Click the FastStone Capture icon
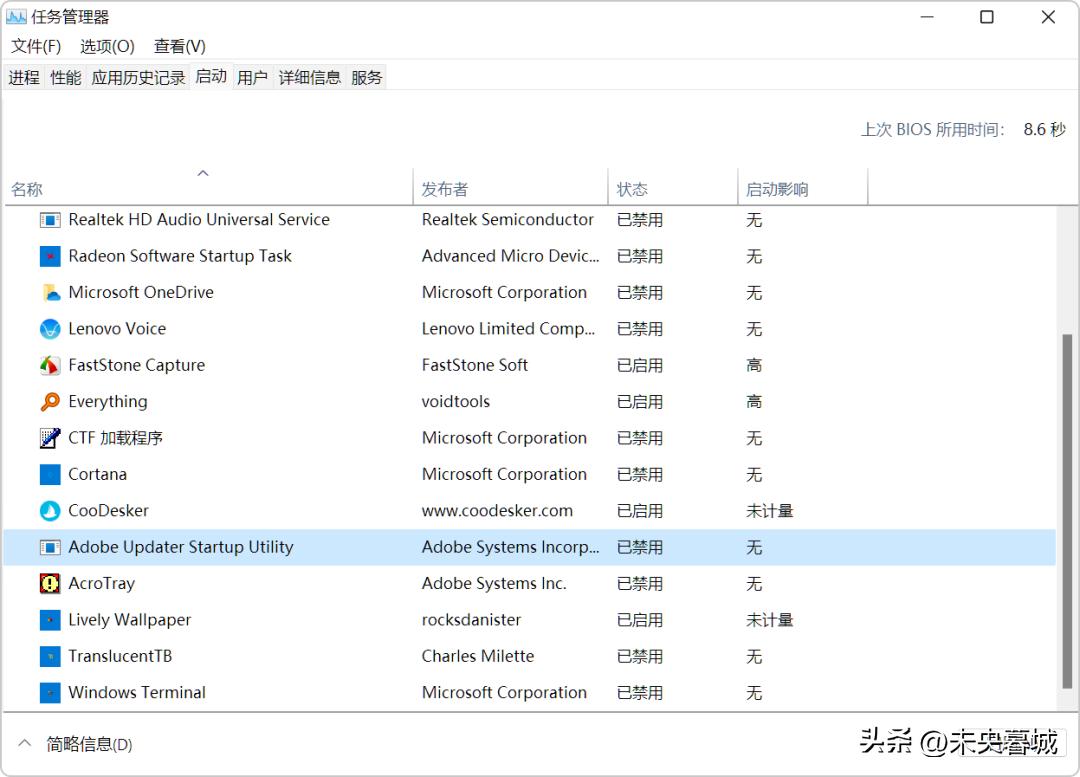The width and height of the screenshot is (1080, 777). (x=50, y=365)
